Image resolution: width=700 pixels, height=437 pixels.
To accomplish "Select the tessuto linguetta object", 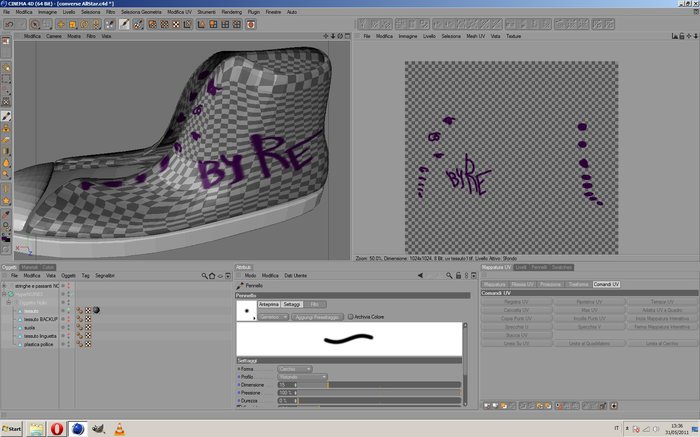I will pyautogui.click(x=40, y=336).
